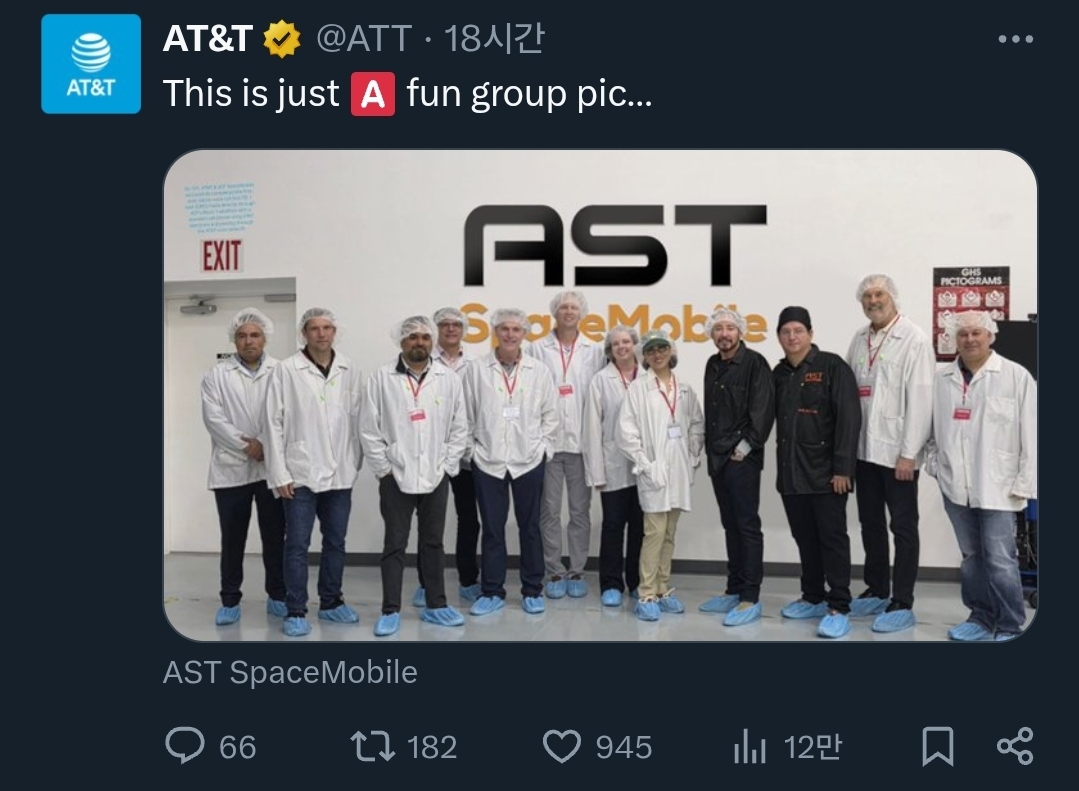Click the red A emoji in tweet
Image resolution: width=1079 pixels, height=791 pixels.
[x=373, y=94]
